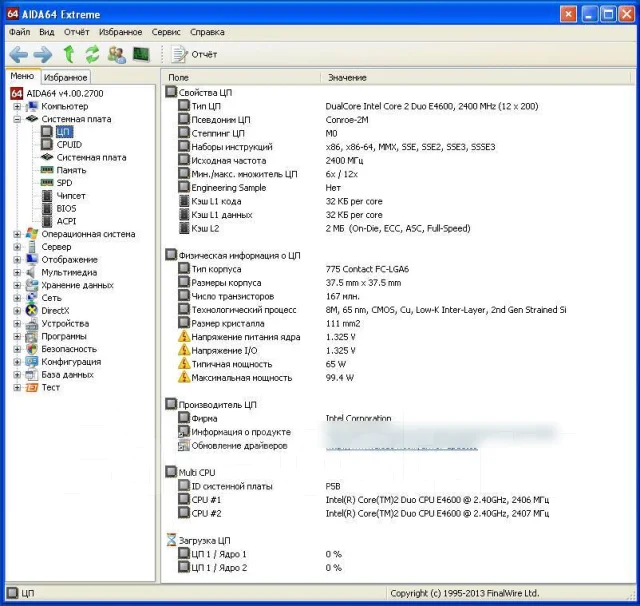Image resolution: width=640 pixels, height=606 pixels.
Task: Open the SPD tree item
Action: (64, 183)
